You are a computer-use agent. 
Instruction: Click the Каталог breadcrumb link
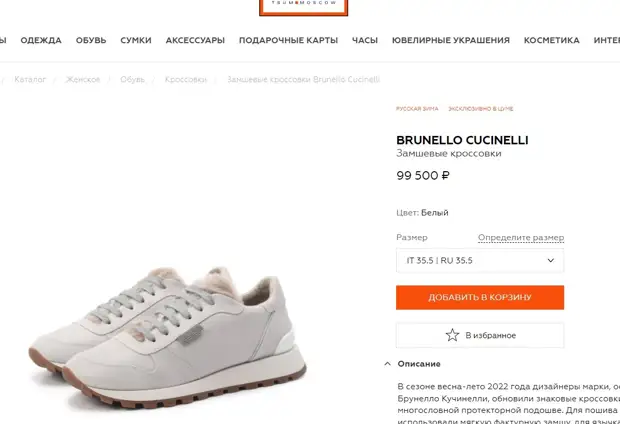click(30, 80)
